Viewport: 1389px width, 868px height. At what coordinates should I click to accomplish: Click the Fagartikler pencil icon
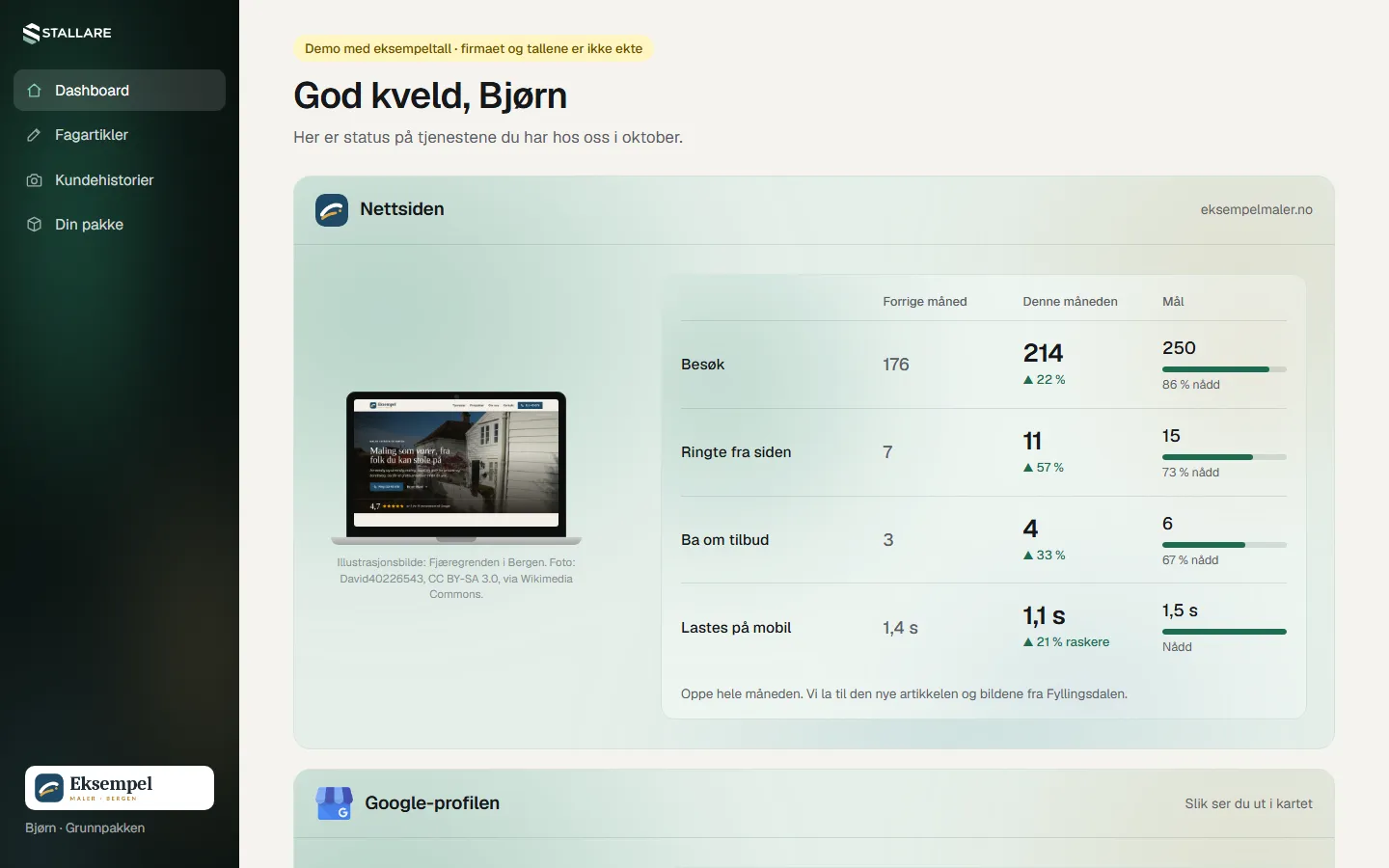[34, 135]
